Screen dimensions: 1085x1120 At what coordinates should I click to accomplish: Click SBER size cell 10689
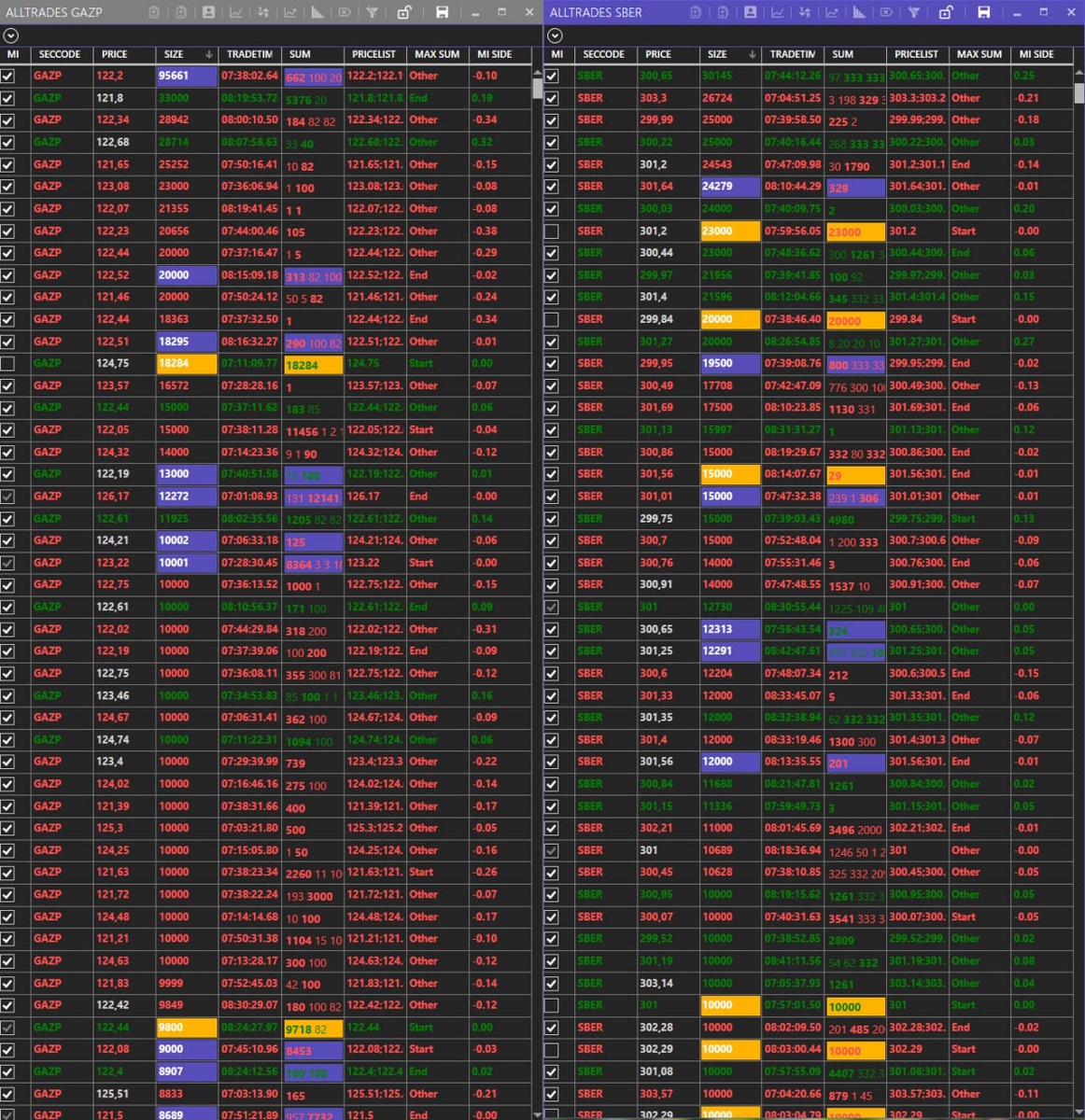[x=730, y=850]
